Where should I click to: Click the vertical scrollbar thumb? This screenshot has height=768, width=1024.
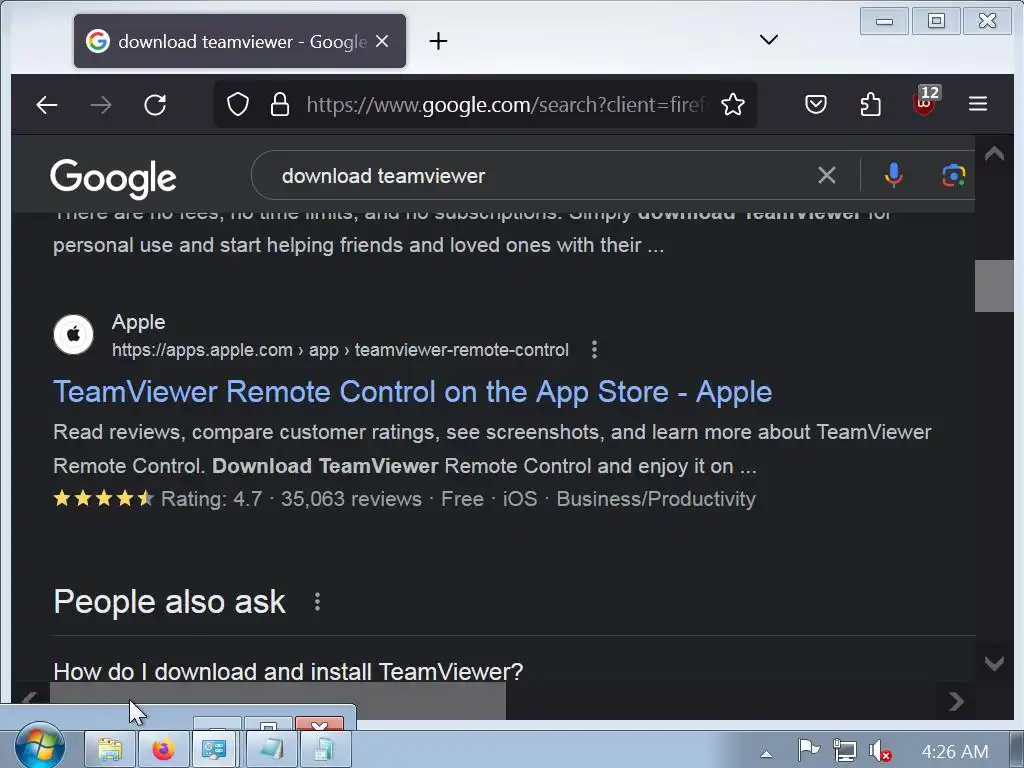pos(994,286)
